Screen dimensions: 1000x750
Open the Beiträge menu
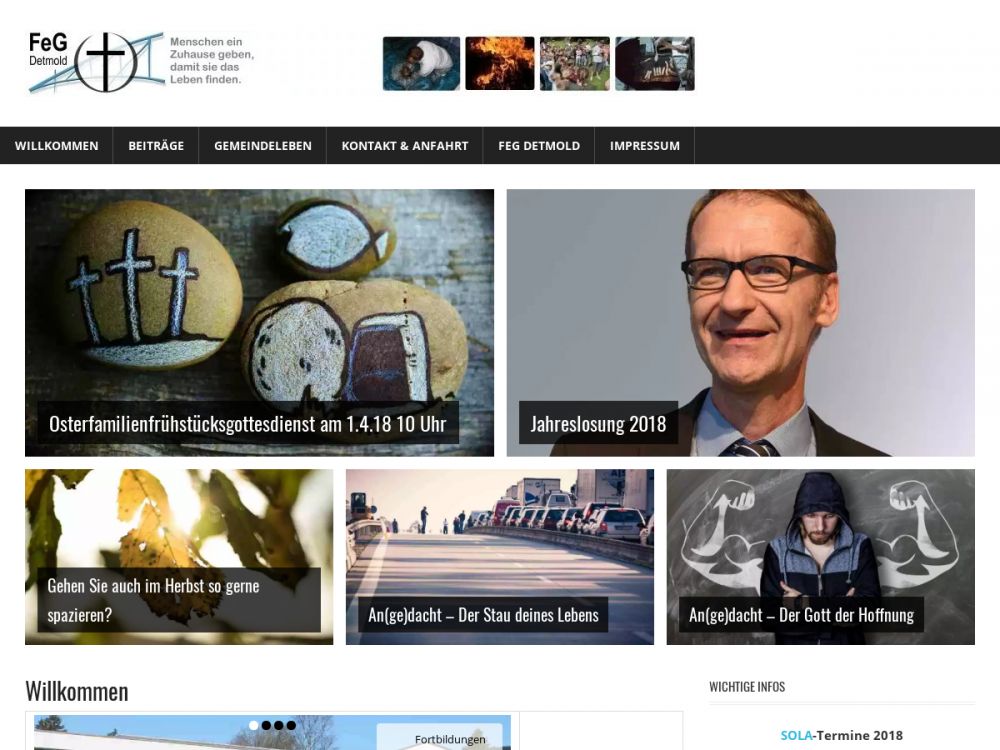click(156, 145)
